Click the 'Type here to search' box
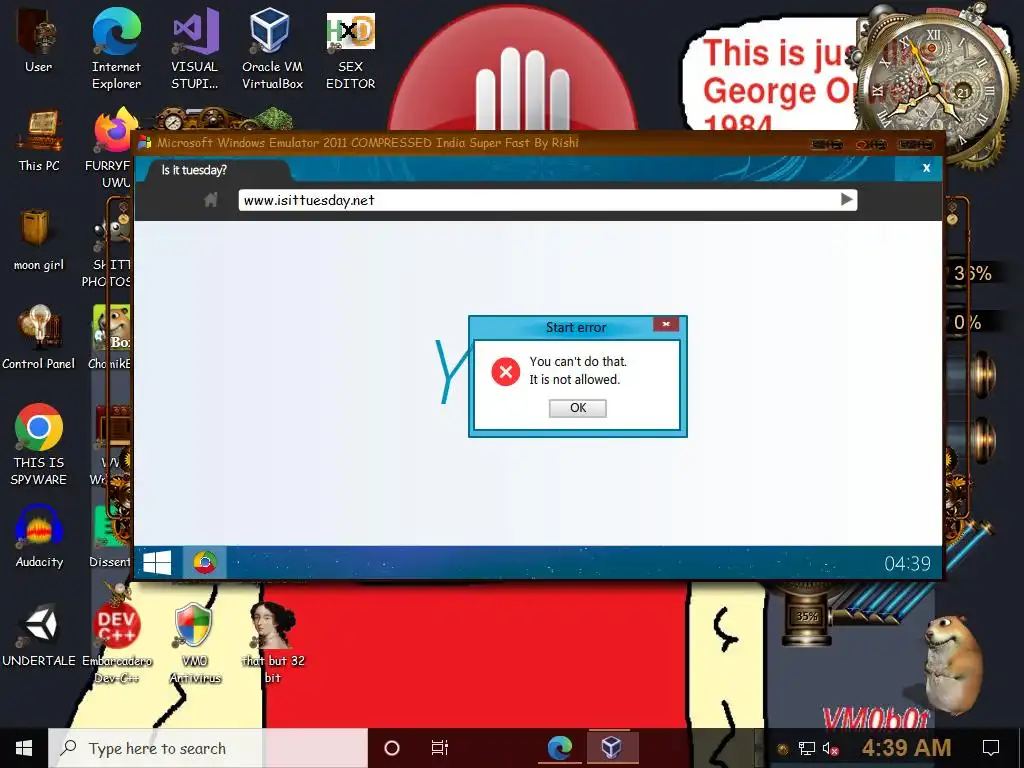The image size is (1024, 768). click(x=208, y=748)
